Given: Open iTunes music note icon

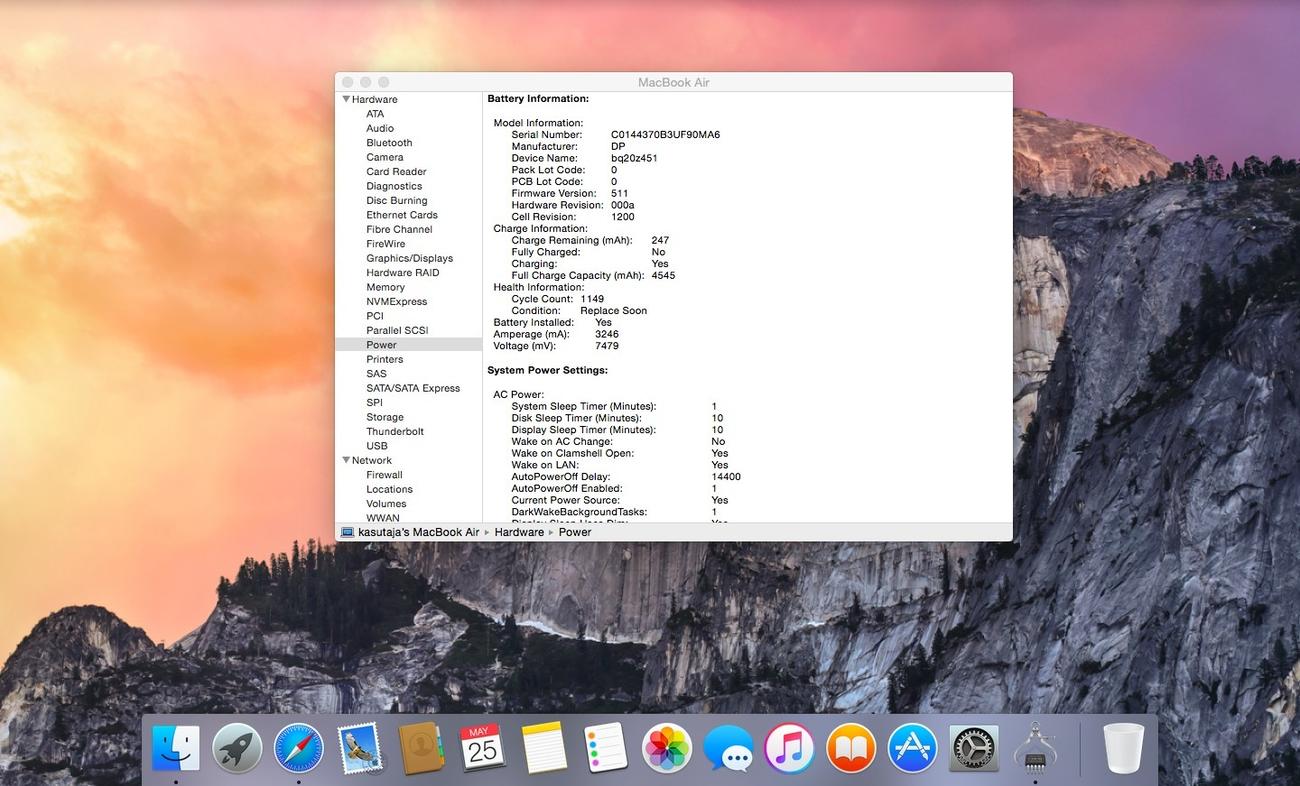Looking at the screenshot, I should click(789, 748).
